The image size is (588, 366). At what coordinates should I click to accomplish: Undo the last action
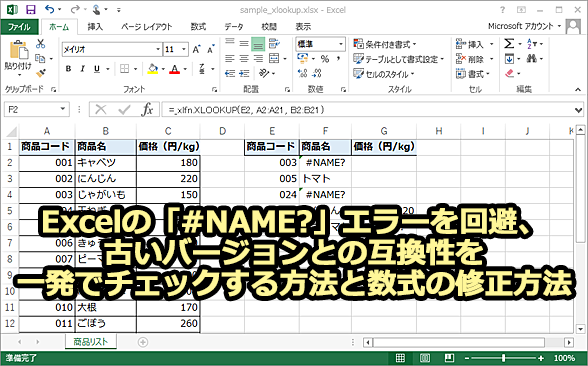(x=50, y=9)
